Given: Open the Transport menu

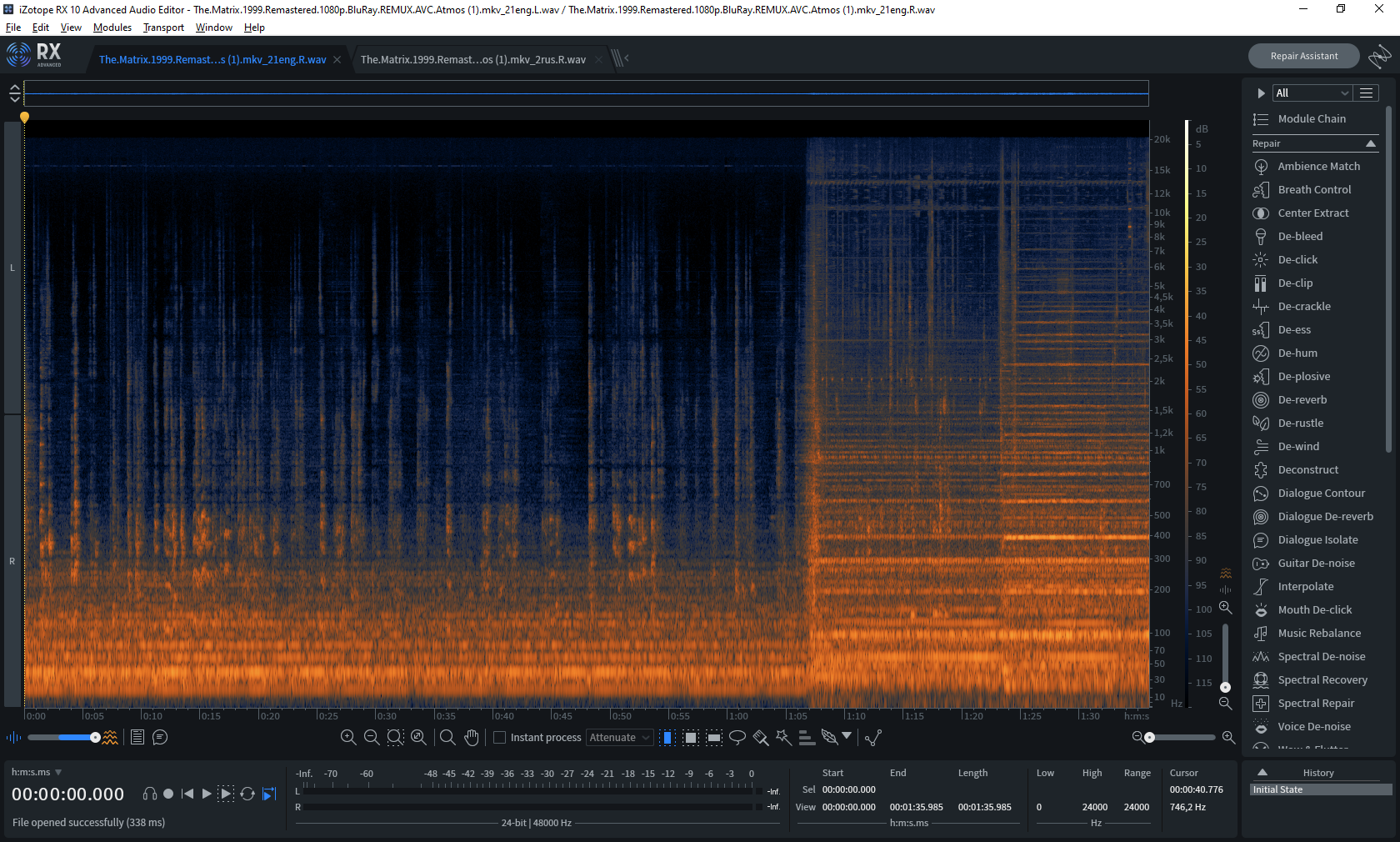Looking at the screenshot, I should (163, 28).
